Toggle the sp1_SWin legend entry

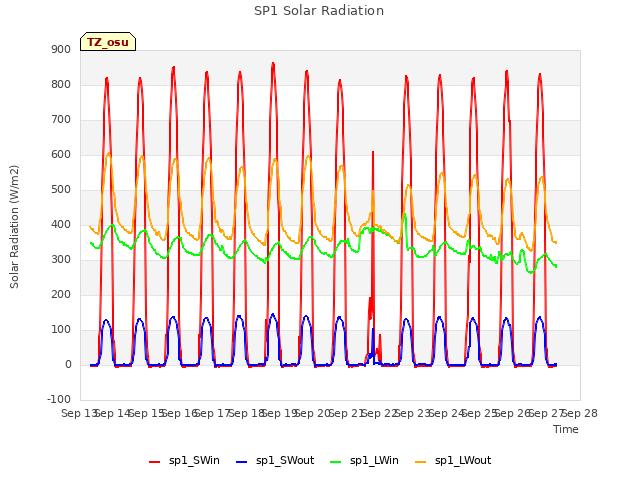point(184,460)
